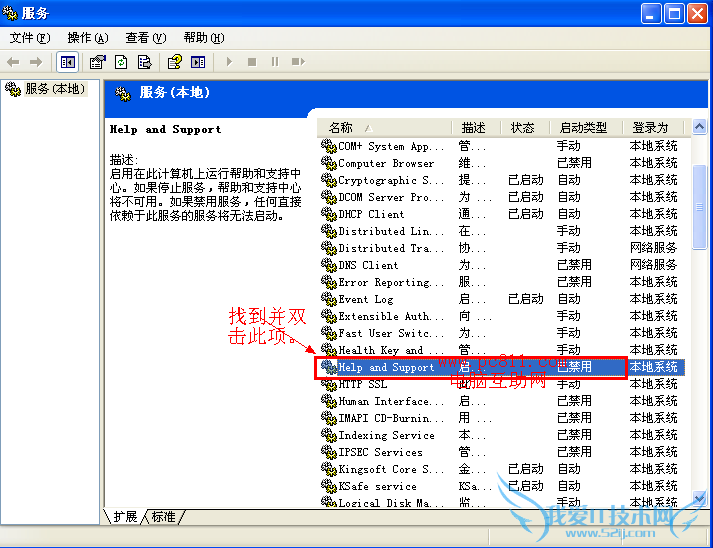Click gear icon of DCOM Server Pro row

click(328, 197)
